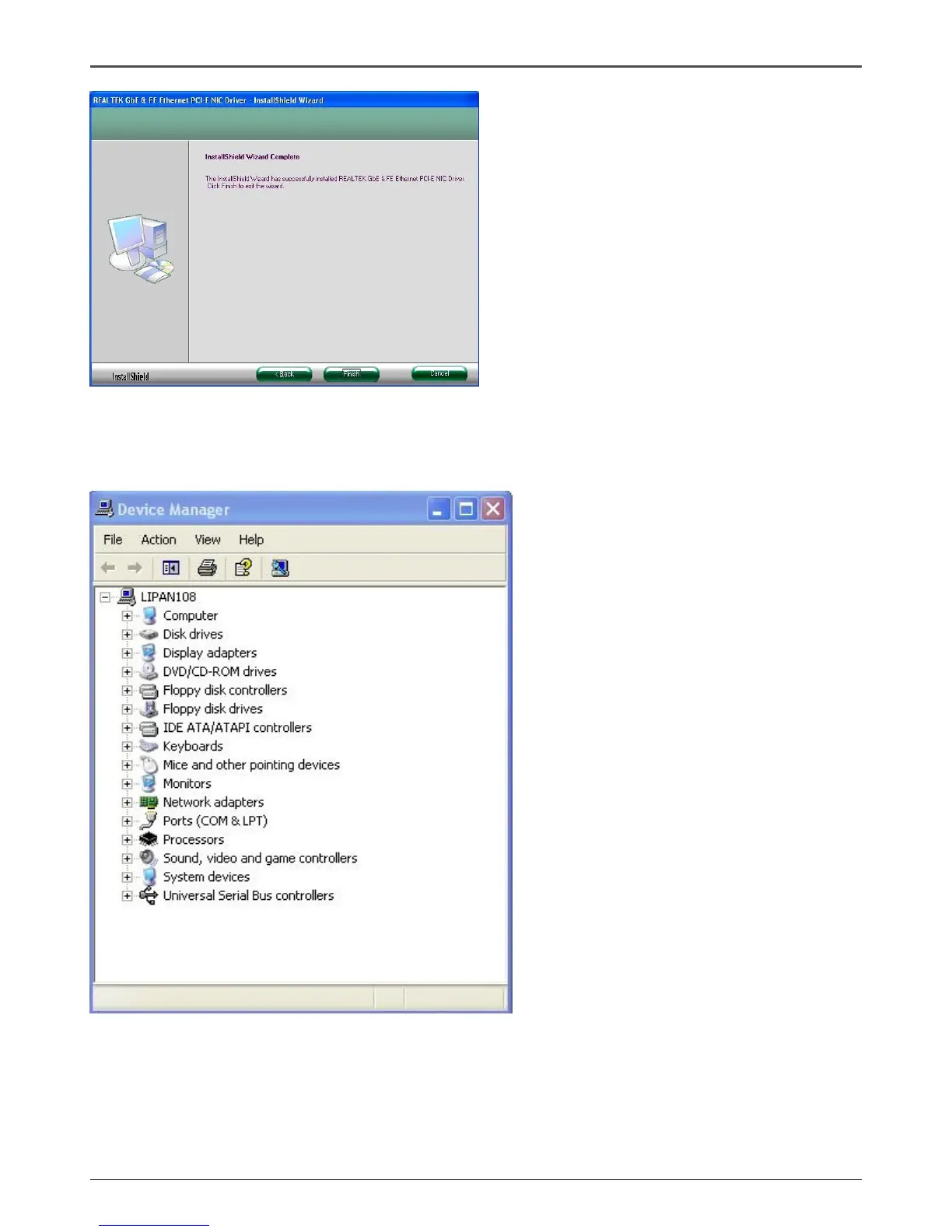
Task: Click the DVD/CD-ROM drives icon
Action: 149,671
